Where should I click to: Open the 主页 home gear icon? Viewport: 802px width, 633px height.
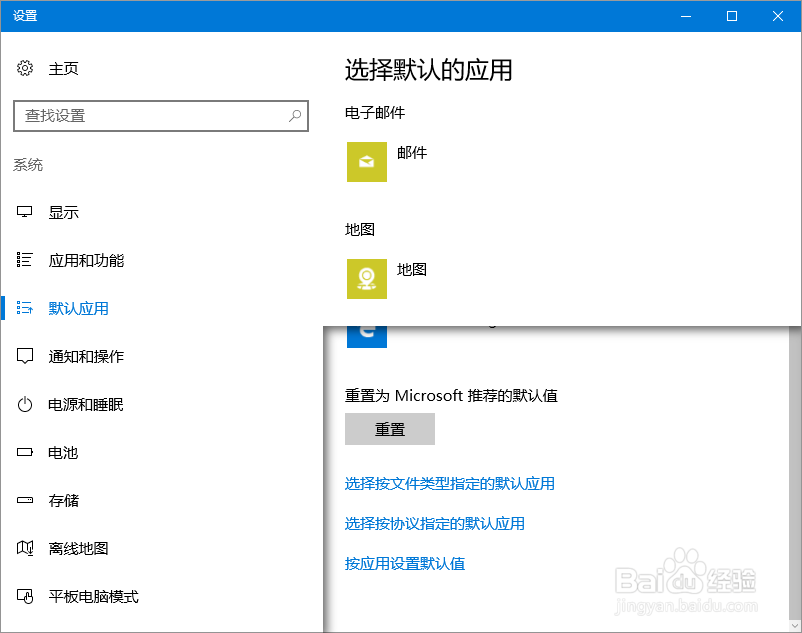24,68
